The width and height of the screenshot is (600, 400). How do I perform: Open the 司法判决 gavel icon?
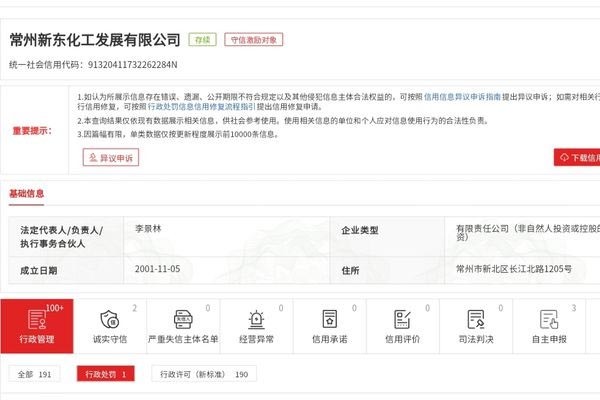coord(476,320)
